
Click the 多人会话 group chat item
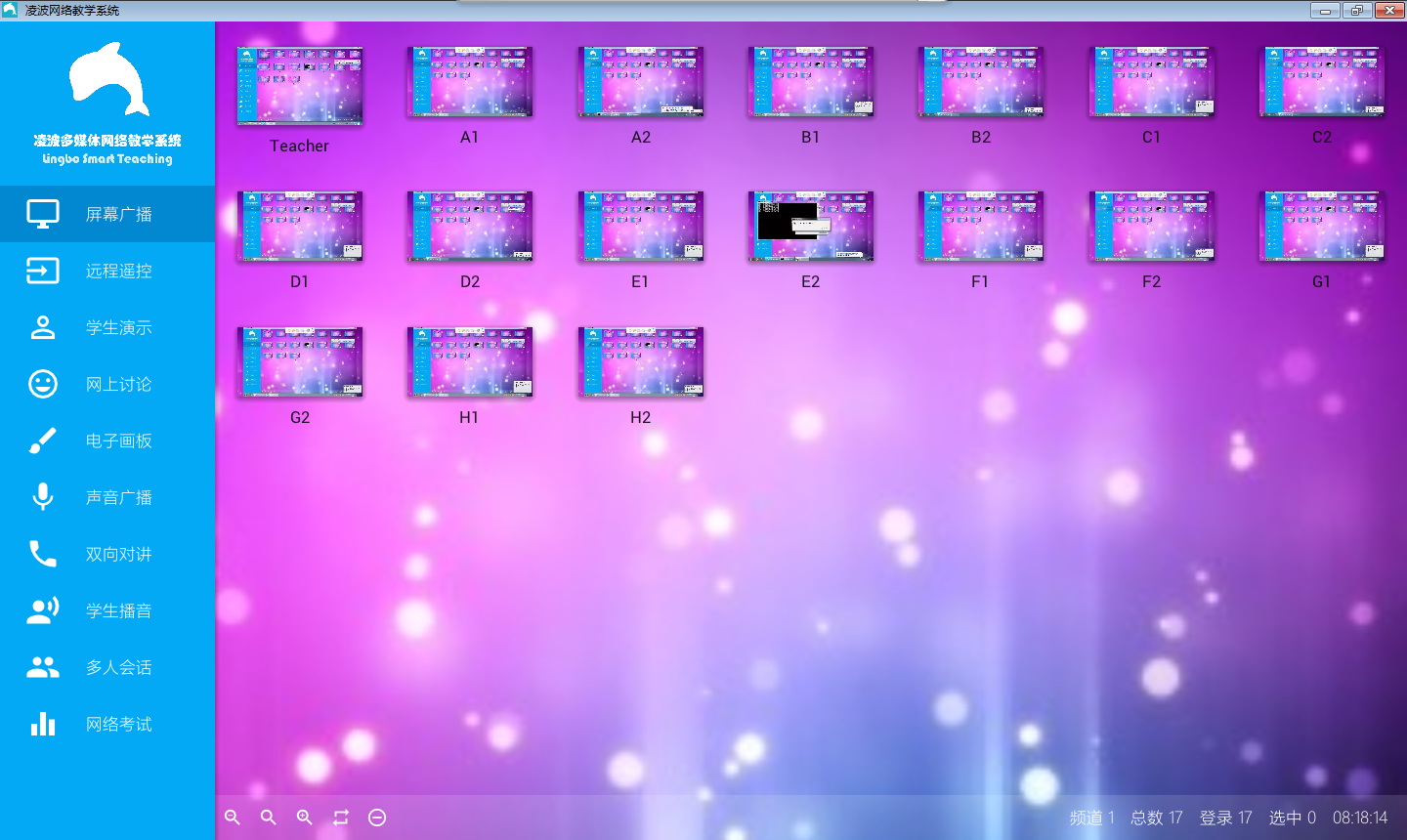[107, 667]
